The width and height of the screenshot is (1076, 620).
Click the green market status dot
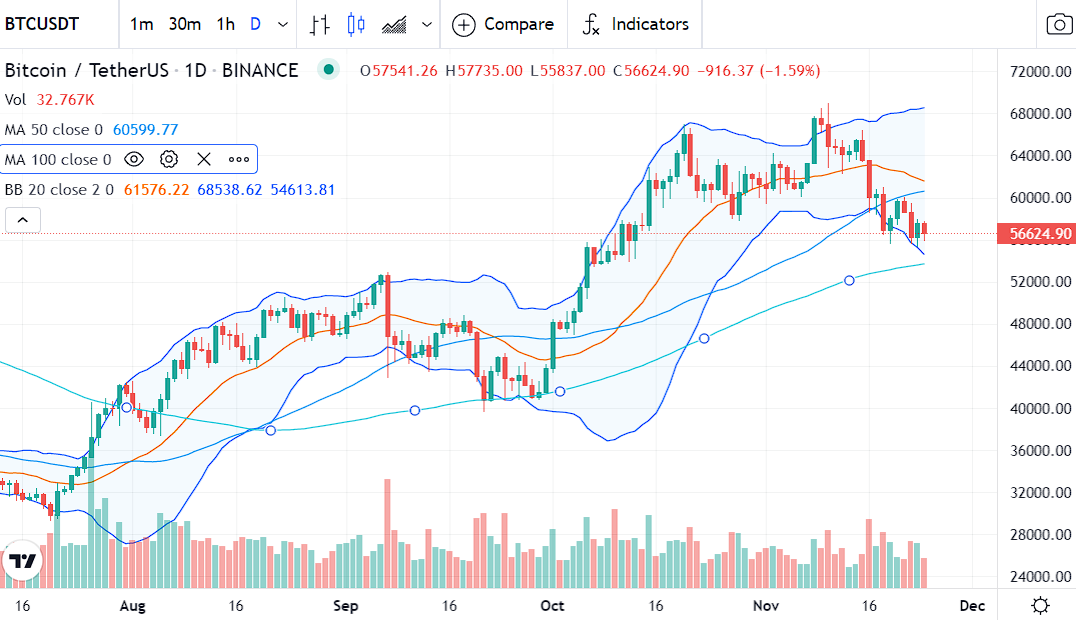(x=327, y=70)
